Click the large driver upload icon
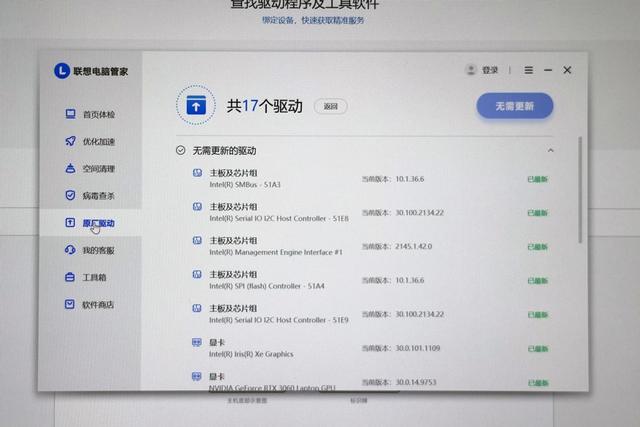The height and width of the screenshot is (427, 640). [196, 105]
